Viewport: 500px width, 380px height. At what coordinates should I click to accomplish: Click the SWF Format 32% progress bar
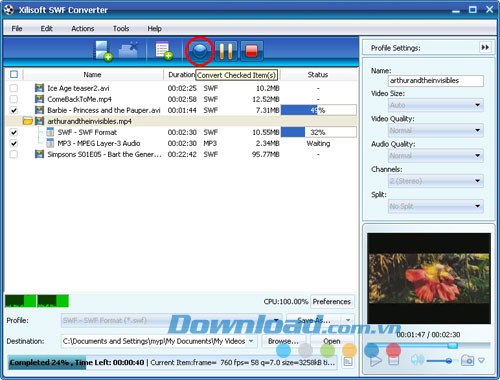[319, 132]
